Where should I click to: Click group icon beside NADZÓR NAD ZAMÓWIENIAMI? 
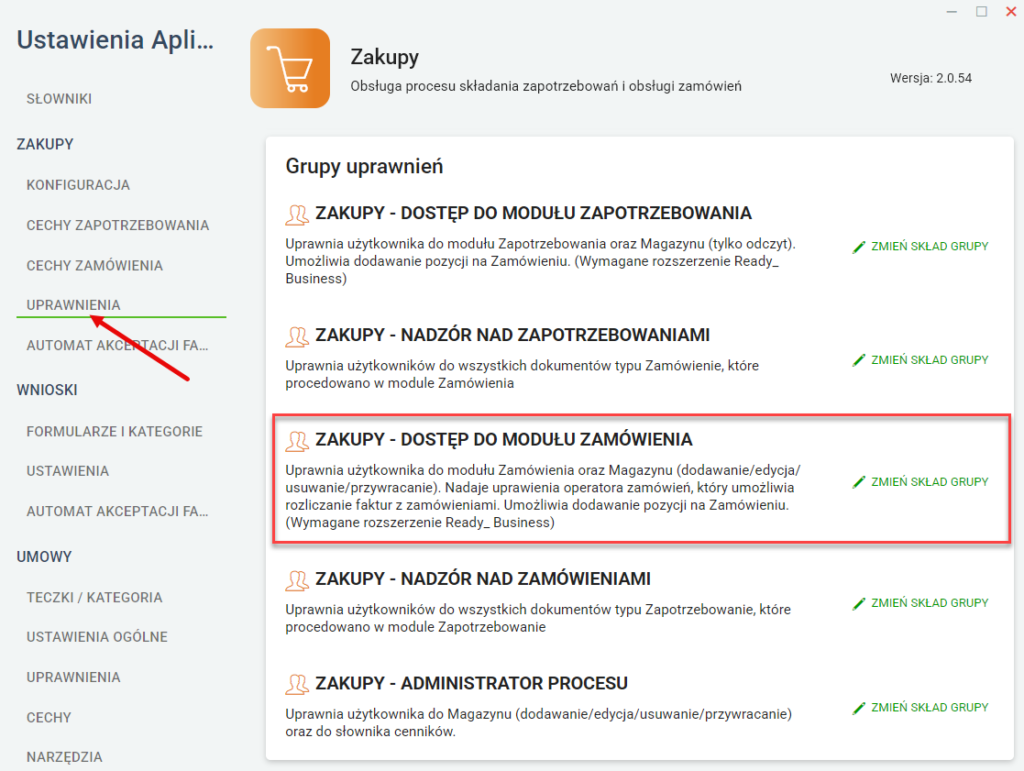pos(296,580)
